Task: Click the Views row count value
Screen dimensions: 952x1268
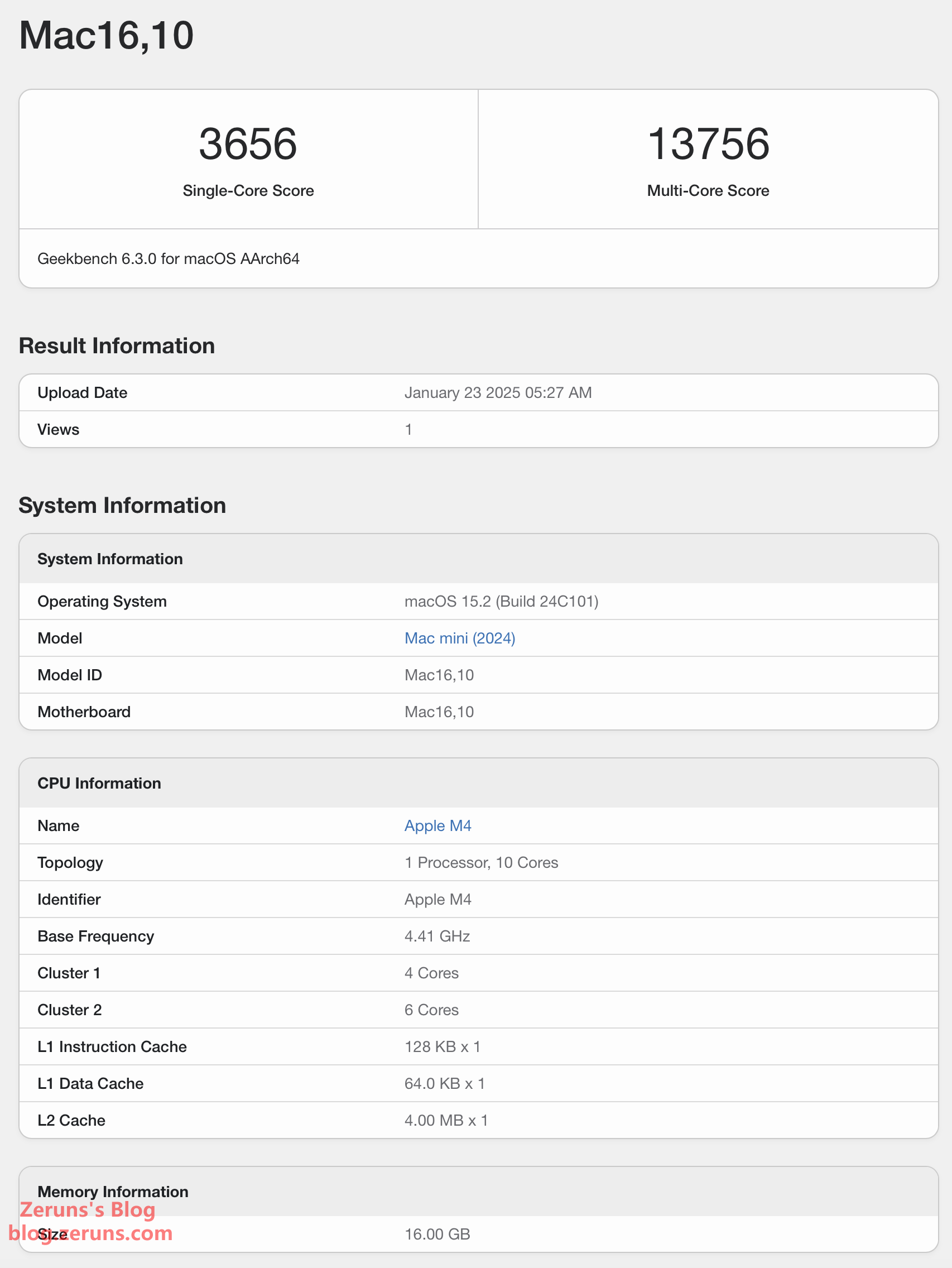Action: pyautogui.click(x=408, y=429)
